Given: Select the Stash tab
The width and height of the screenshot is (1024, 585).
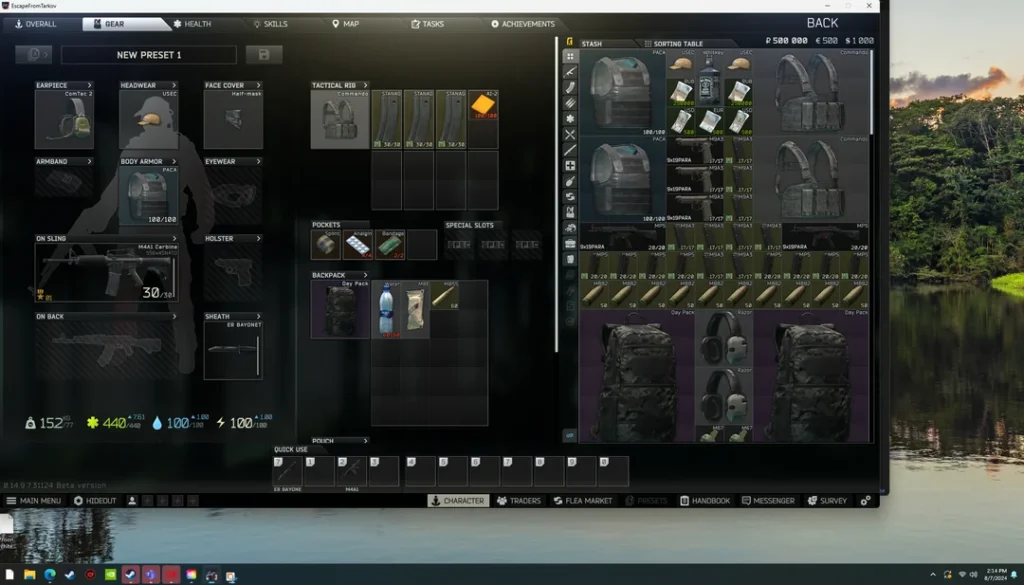Looking at the screenshot, I should (x=592, y=44).
